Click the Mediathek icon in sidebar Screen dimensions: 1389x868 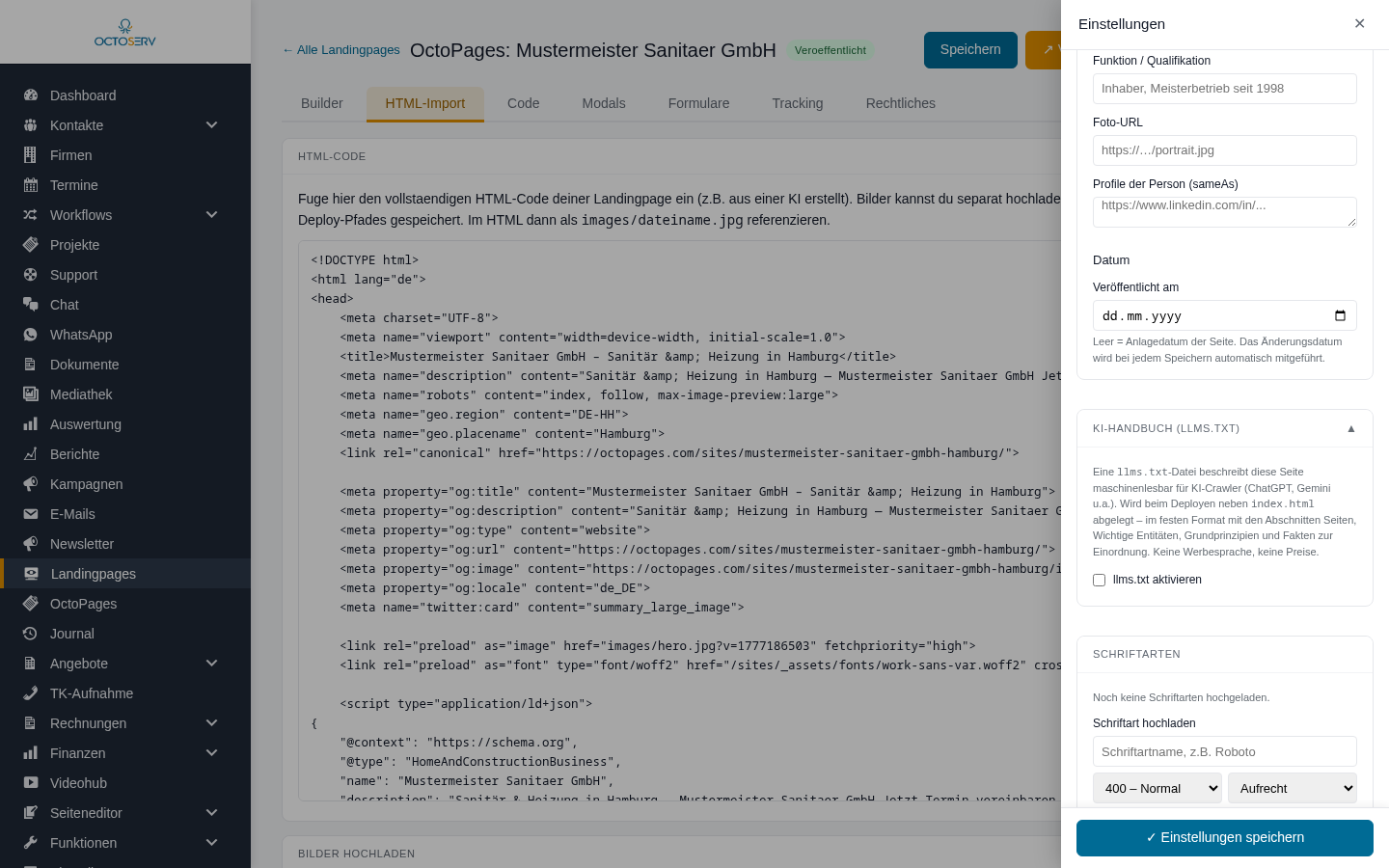[x=31, y=394]
